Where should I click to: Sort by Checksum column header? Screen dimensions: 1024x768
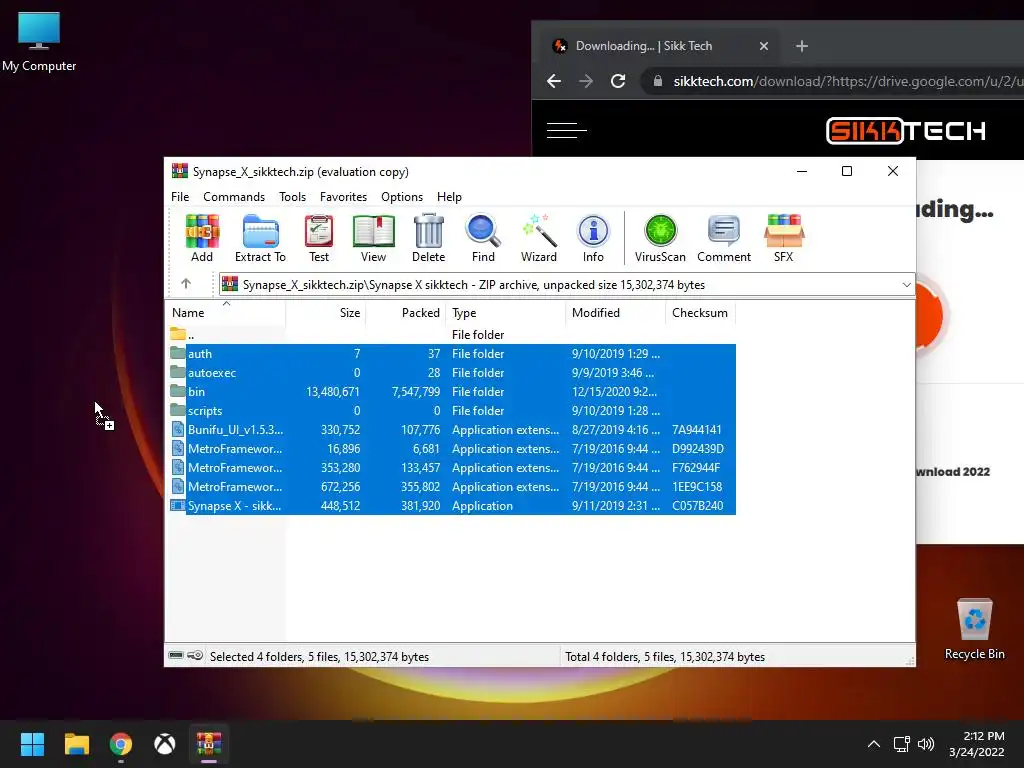tap(701, 313)
